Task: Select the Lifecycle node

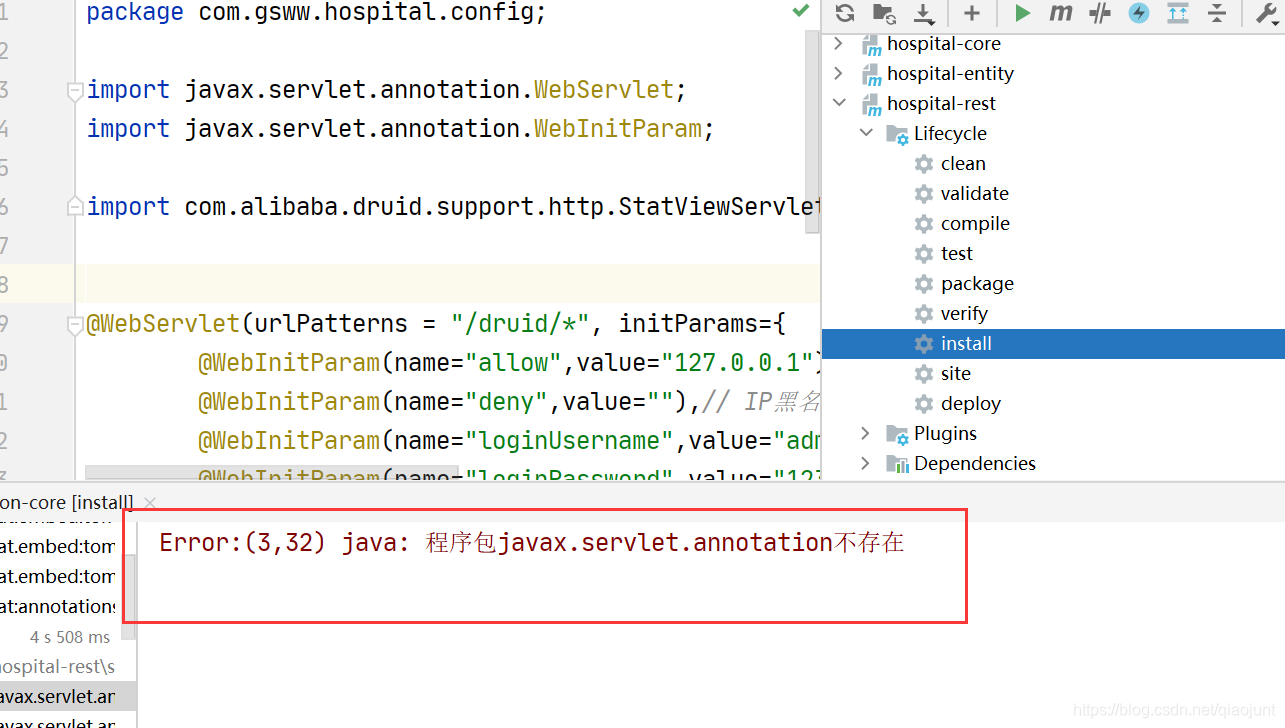Action: [x=950, y=134]
